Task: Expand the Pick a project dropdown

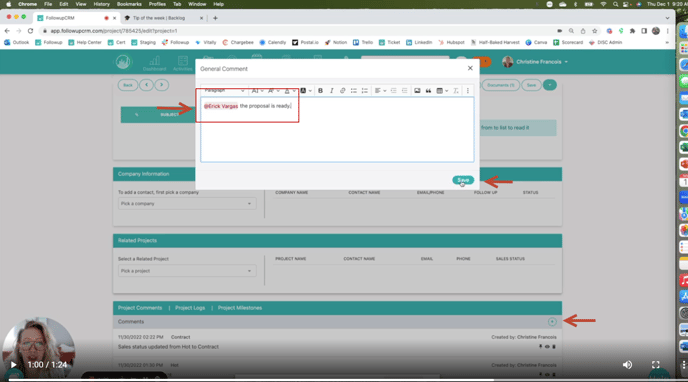Action: (x=187, y=271)
